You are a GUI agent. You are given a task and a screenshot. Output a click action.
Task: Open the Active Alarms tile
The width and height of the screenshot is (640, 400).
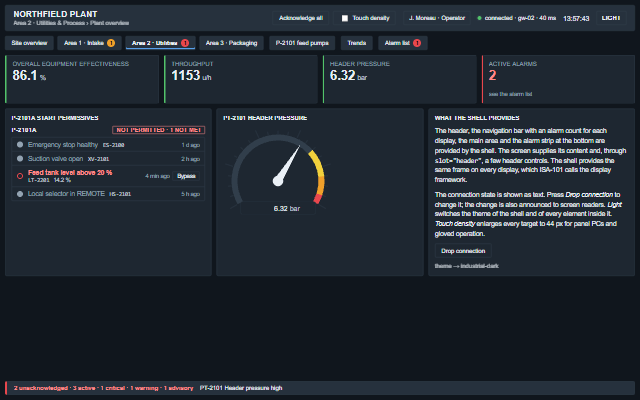pyautogui.click(x=558, y=79)
